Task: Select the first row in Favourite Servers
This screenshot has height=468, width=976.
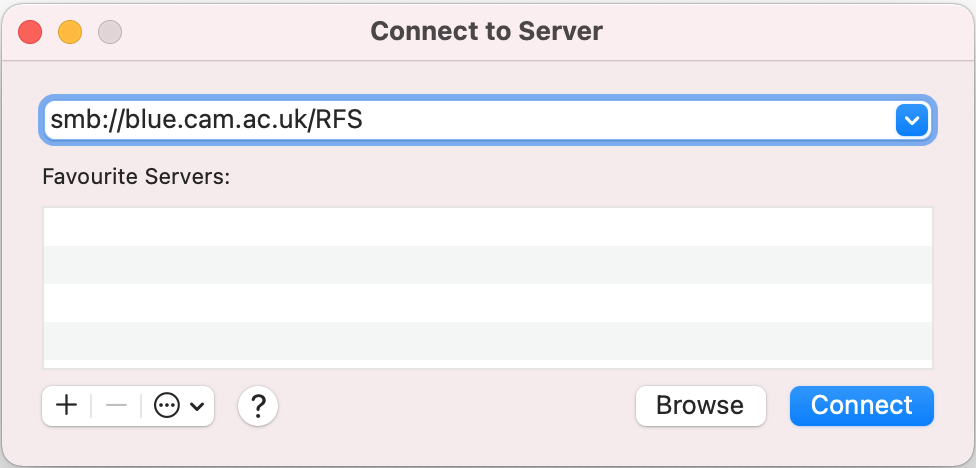Action: (488, 227)
